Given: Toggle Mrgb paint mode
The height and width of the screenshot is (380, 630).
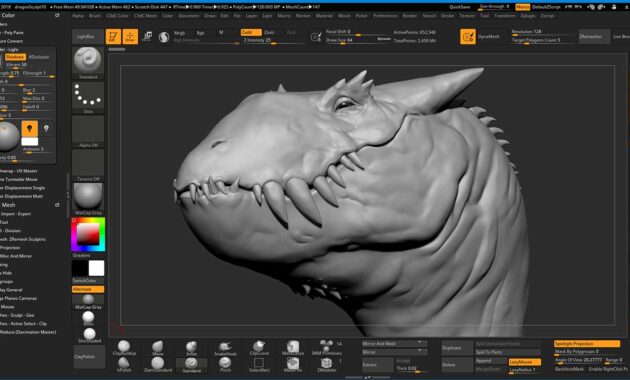Looking at the screenshot, I should 180,33.
